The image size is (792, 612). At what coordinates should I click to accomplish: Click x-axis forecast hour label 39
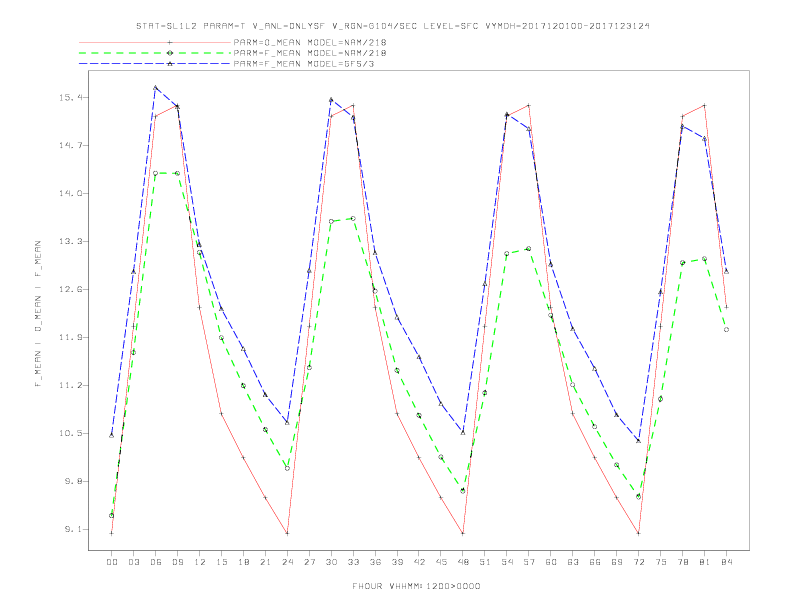pos(397,562)
